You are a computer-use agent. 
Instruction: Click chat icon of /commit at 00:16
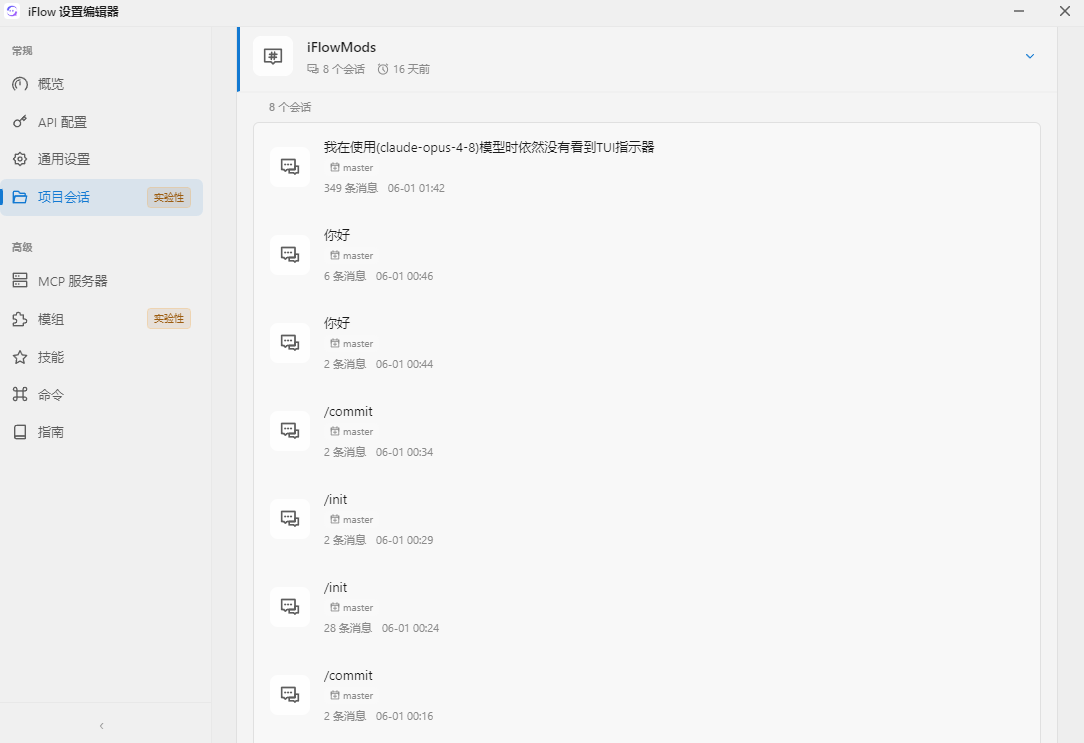[x=290, y=695]
